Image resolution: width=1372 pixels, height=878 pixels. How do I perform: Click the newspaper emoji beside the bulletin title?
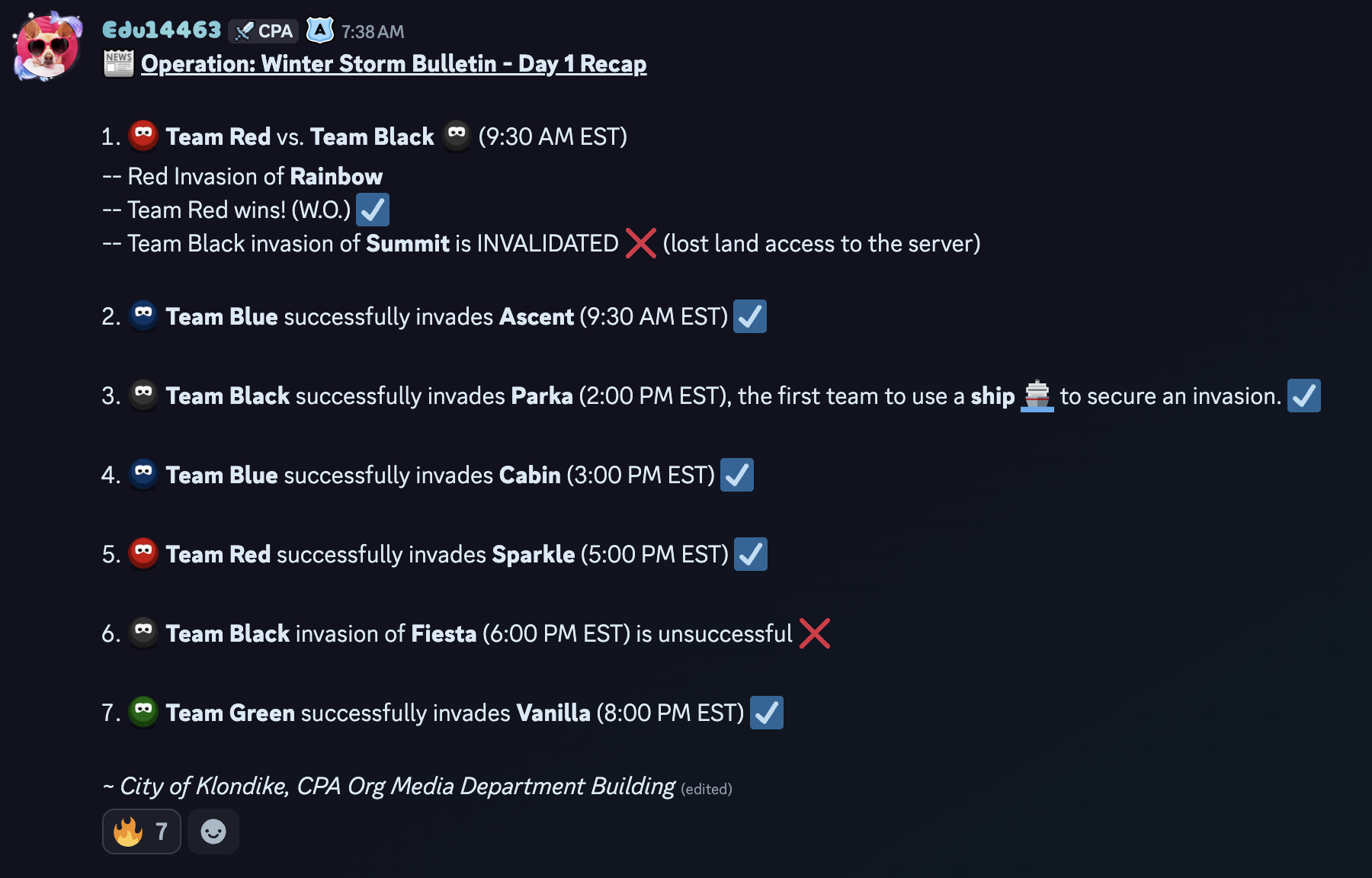click(x=119, y=64)
